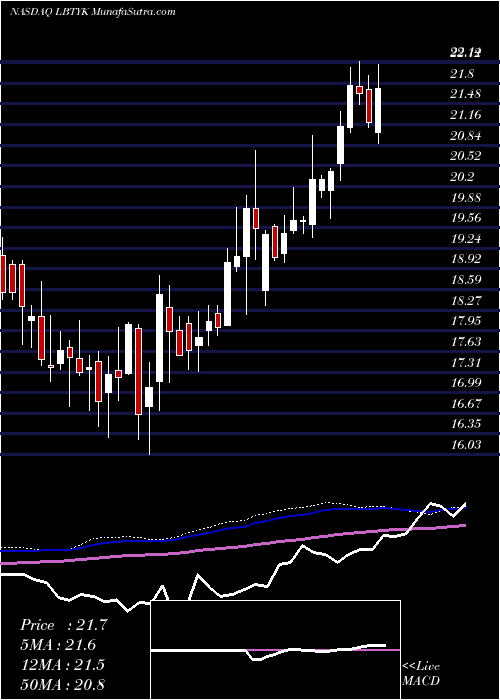Screen dimensions: 500x700
Task: Click the blue moving average line
Action: point(232,528)
